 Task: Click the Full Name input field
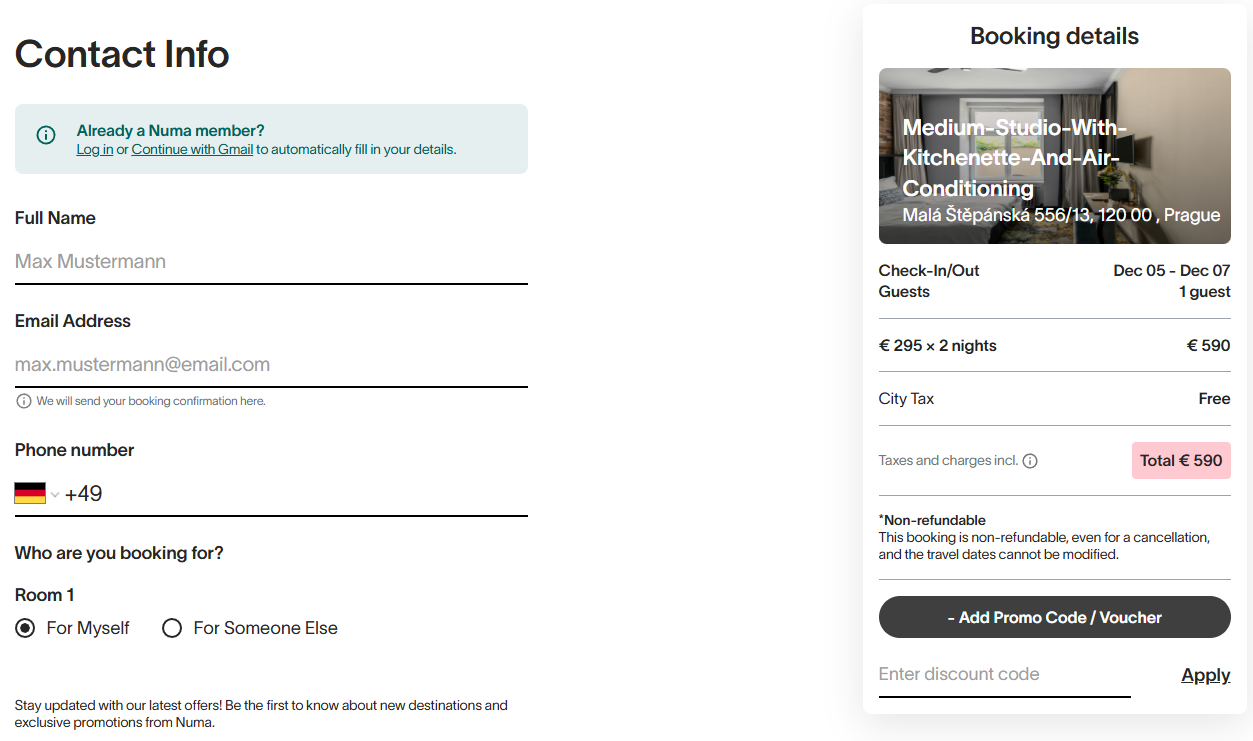(270, 262)
